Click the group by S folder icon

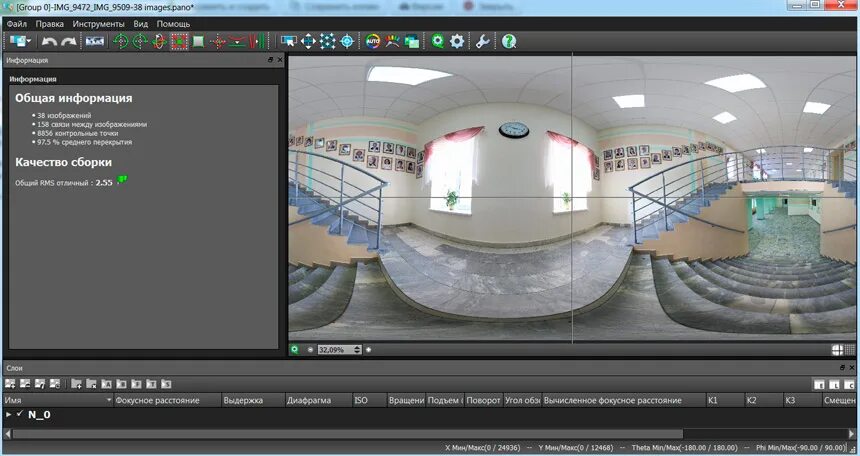coord(166,384)
